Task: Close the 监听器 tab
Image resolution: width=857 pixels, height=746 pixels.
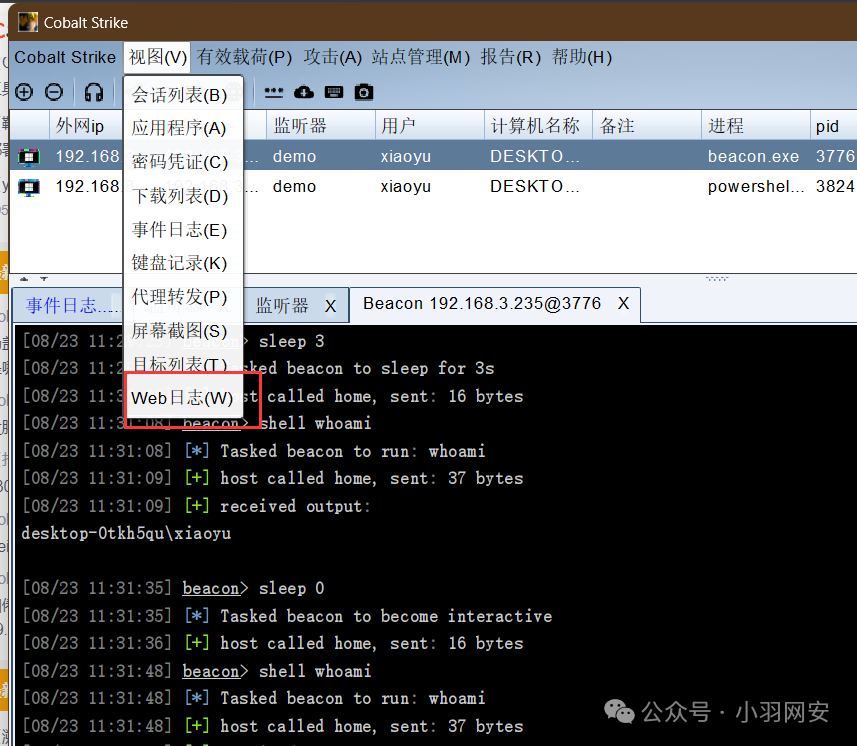Action: pyautogui.click(x=330, y=306)
